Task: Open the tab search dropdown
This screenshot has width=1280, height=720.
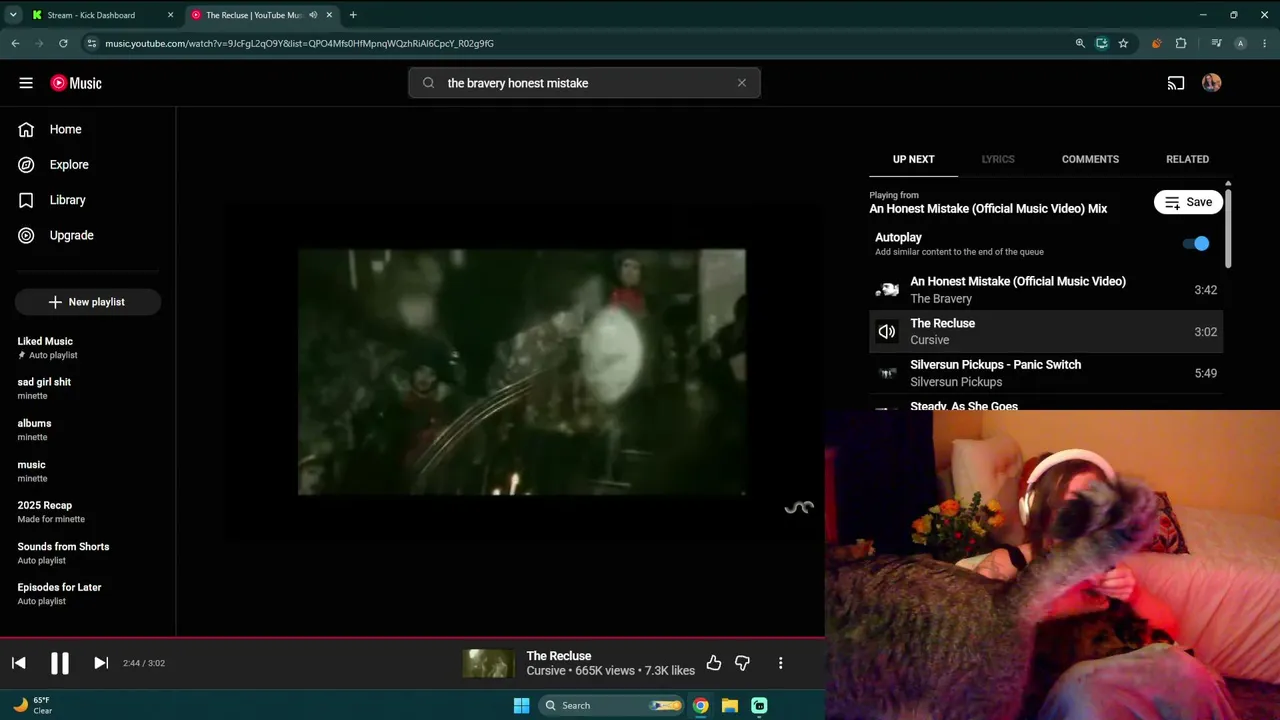Action: pos(13,15)
